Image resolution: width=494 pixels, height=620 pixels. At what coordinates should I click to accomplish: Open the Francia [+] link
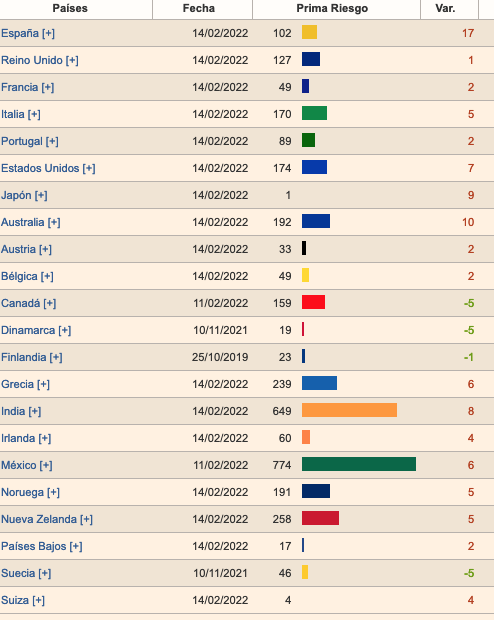click(27, 87)
